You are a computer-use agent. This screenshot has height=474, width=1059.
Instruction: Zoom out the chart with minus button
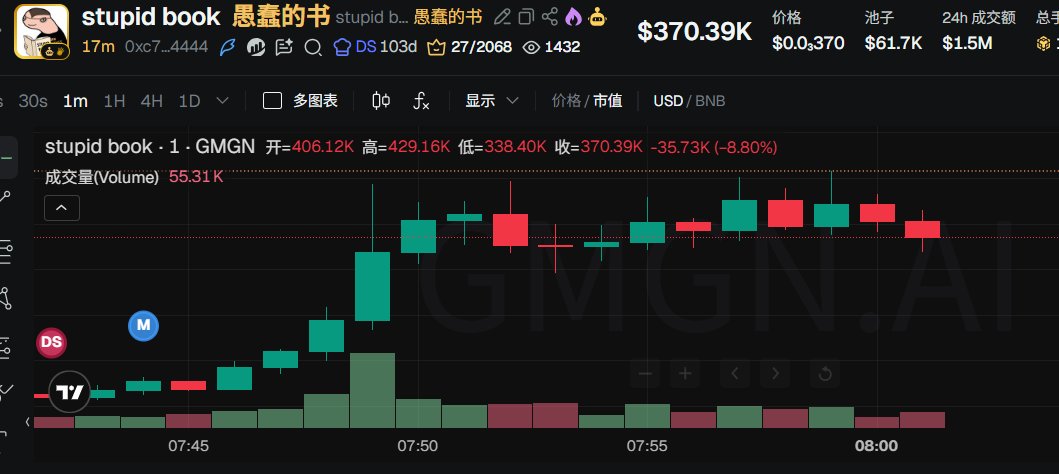click(x=645, y=373)
